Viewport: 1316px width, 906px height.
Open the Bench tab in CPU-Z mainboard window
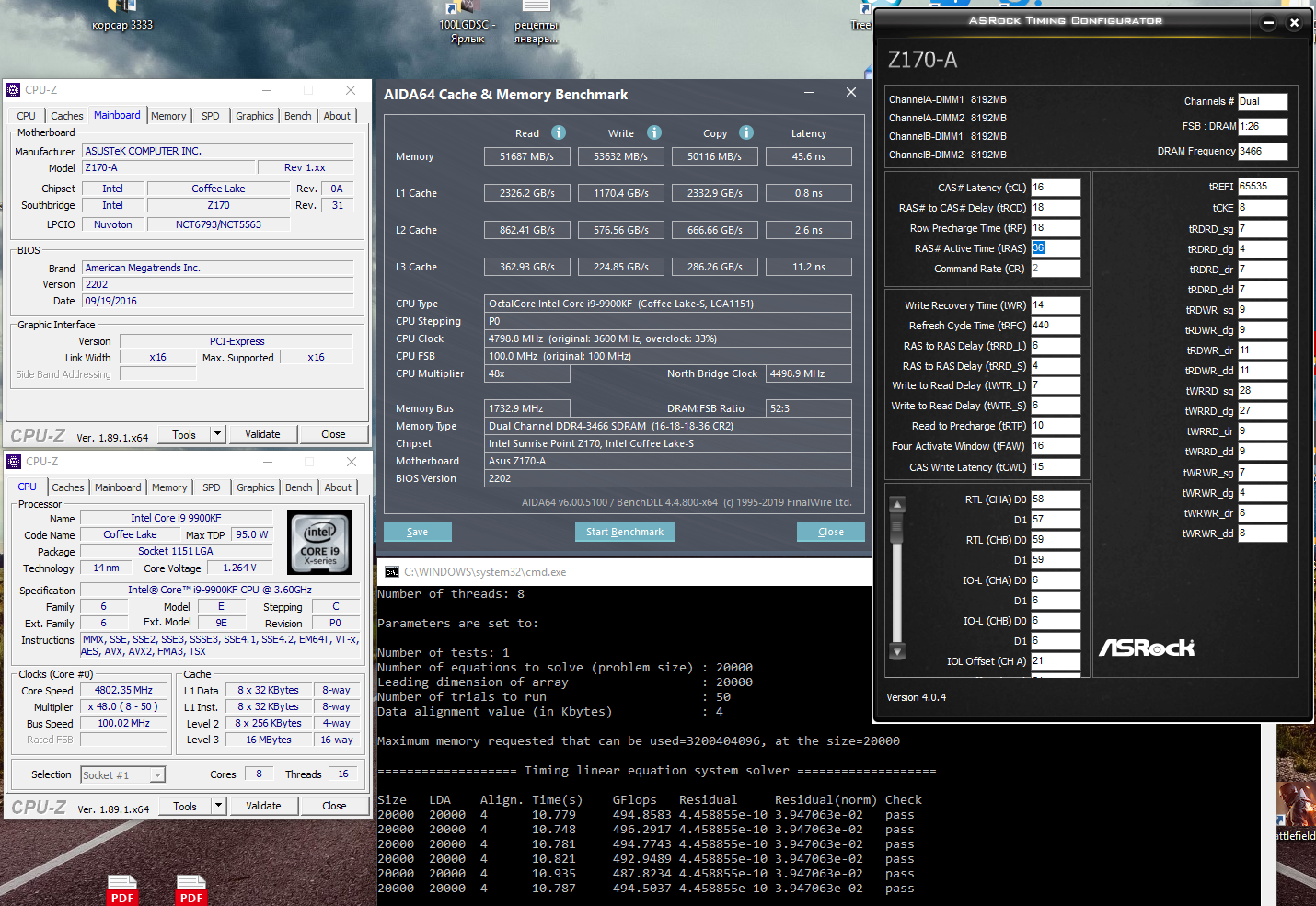[297, 116]
